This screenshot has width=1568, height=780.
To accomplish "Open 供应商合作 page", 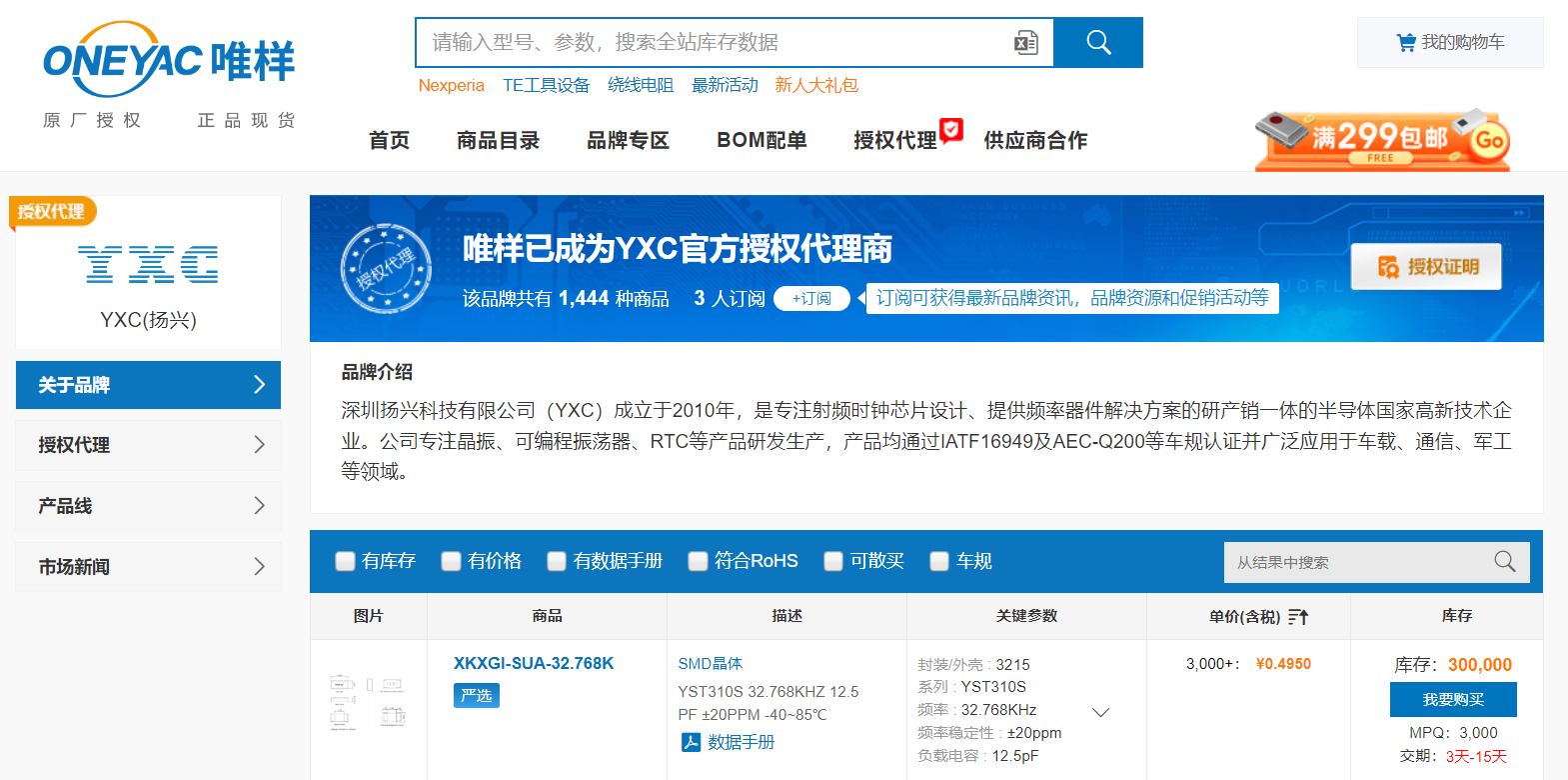I will (1035, 141).
